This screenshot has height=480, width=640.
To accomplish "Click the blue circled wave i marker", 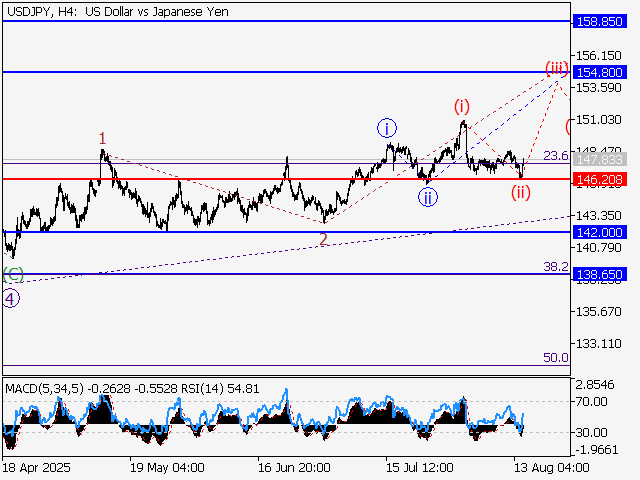I will (x=387, y=127).
